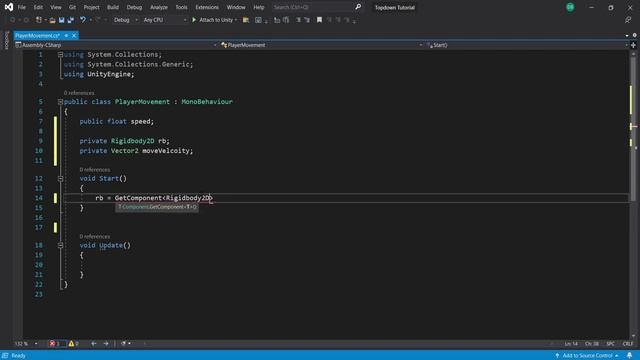Collapse the PlayerMovement class outline

[60, 102]
